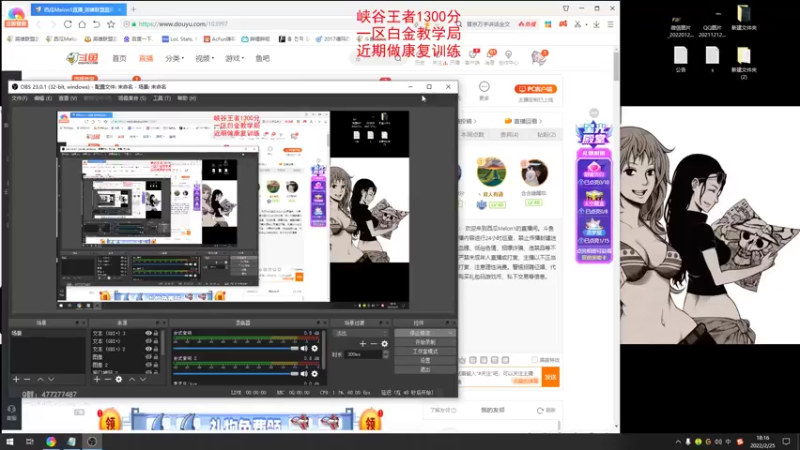Go to 首页 tab on Douyu site
This screenshot has height=450, width=800.
pyautogui.click(x=119, y=58)
